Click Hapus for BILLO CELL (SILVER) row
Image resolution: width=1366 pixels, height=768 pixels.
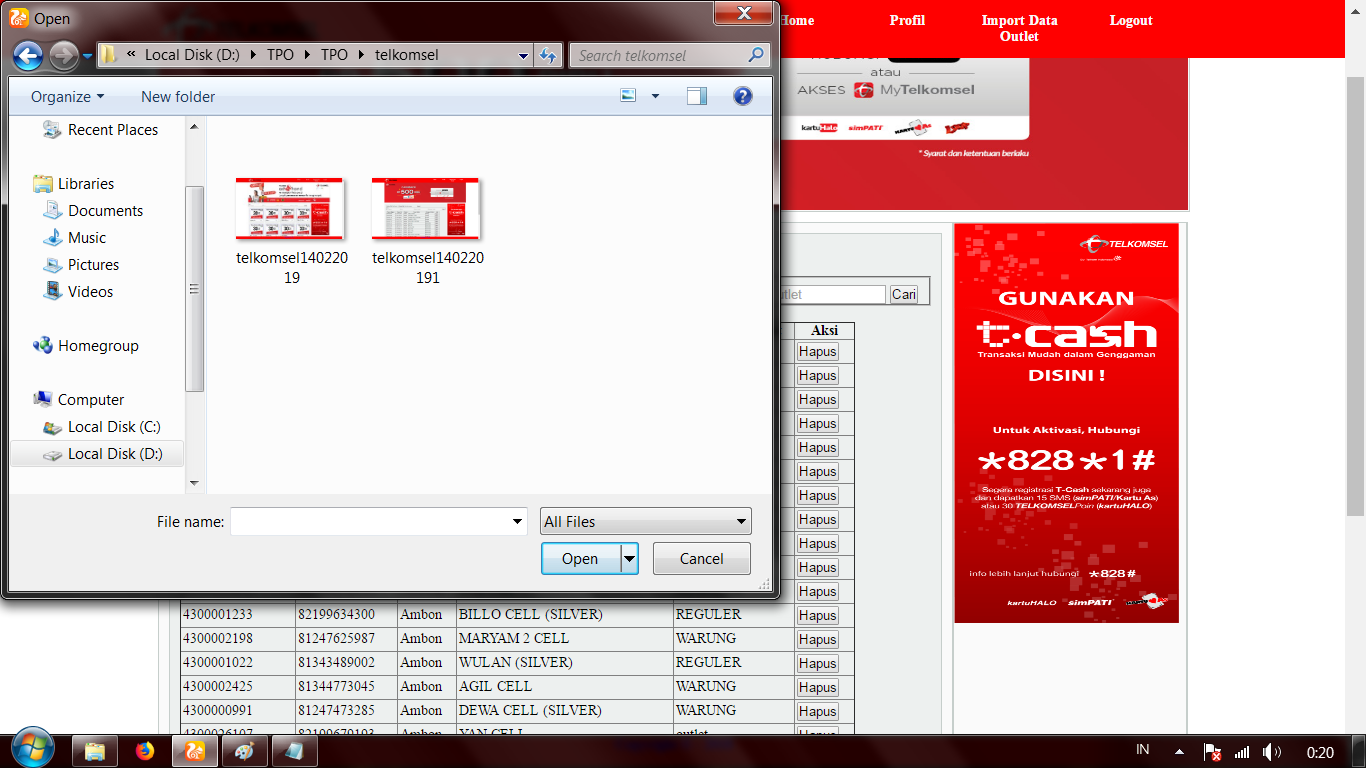tap(817, 615)
